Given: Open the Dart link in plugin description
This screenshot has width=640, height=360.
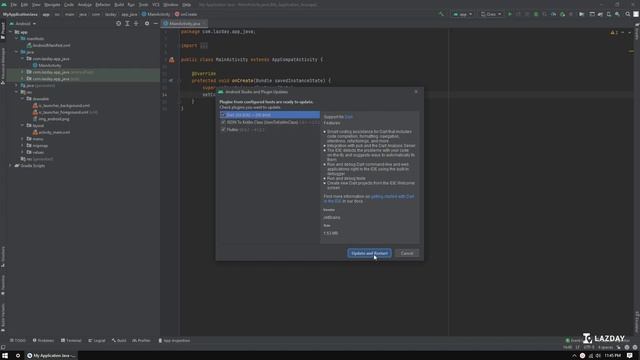Looking at the screenshot, I should click(x=349, y=117).
